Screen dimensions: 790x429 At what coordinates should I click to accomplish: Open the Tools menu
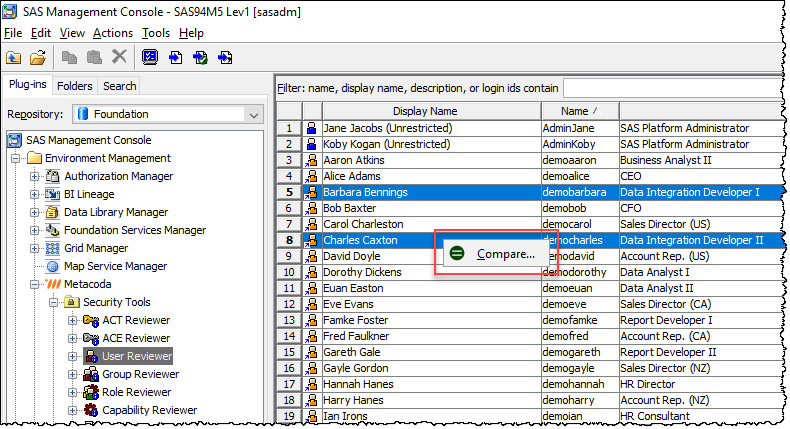tap(156, 33)
